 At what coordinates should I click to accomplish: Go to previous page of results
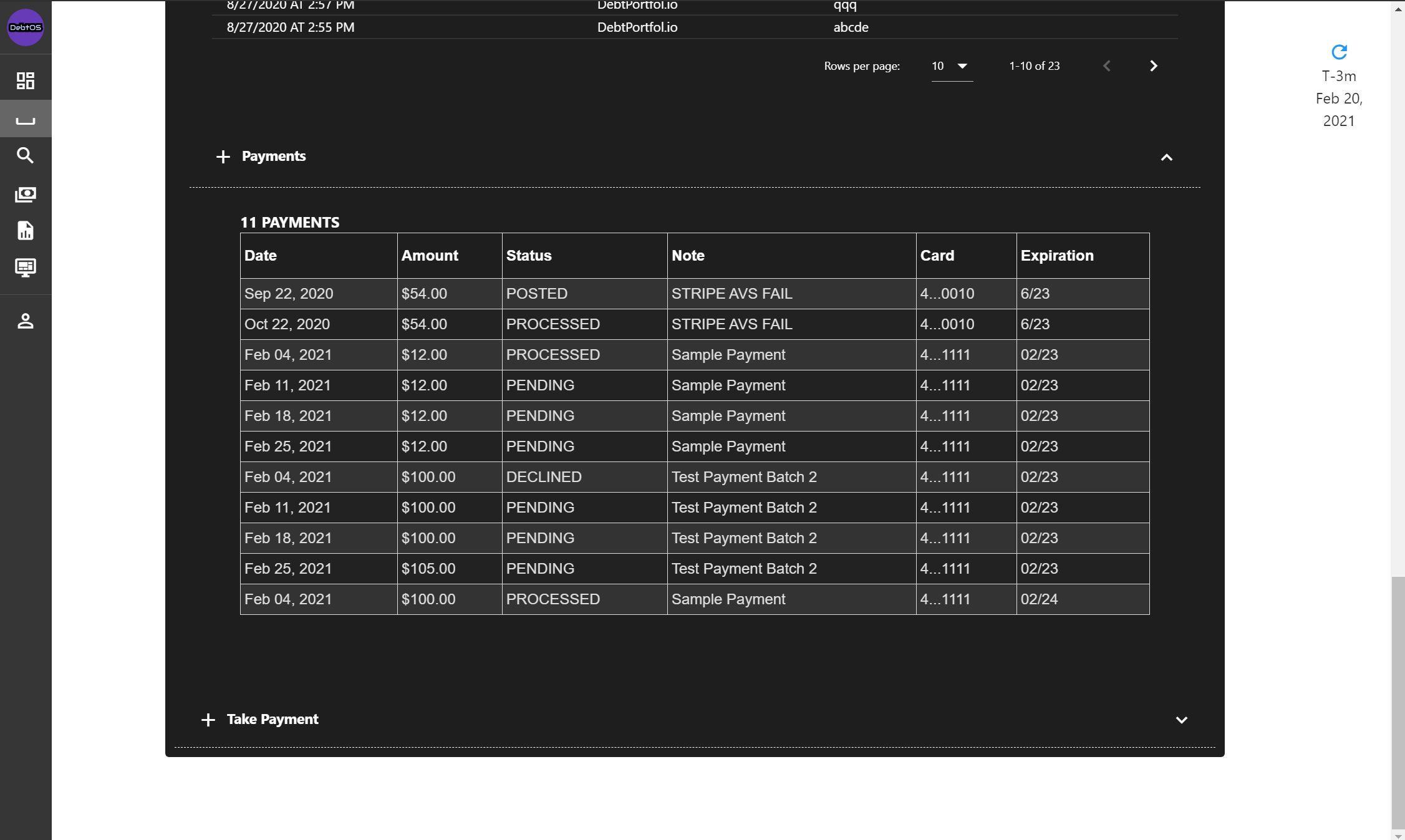pos(1107,66)
